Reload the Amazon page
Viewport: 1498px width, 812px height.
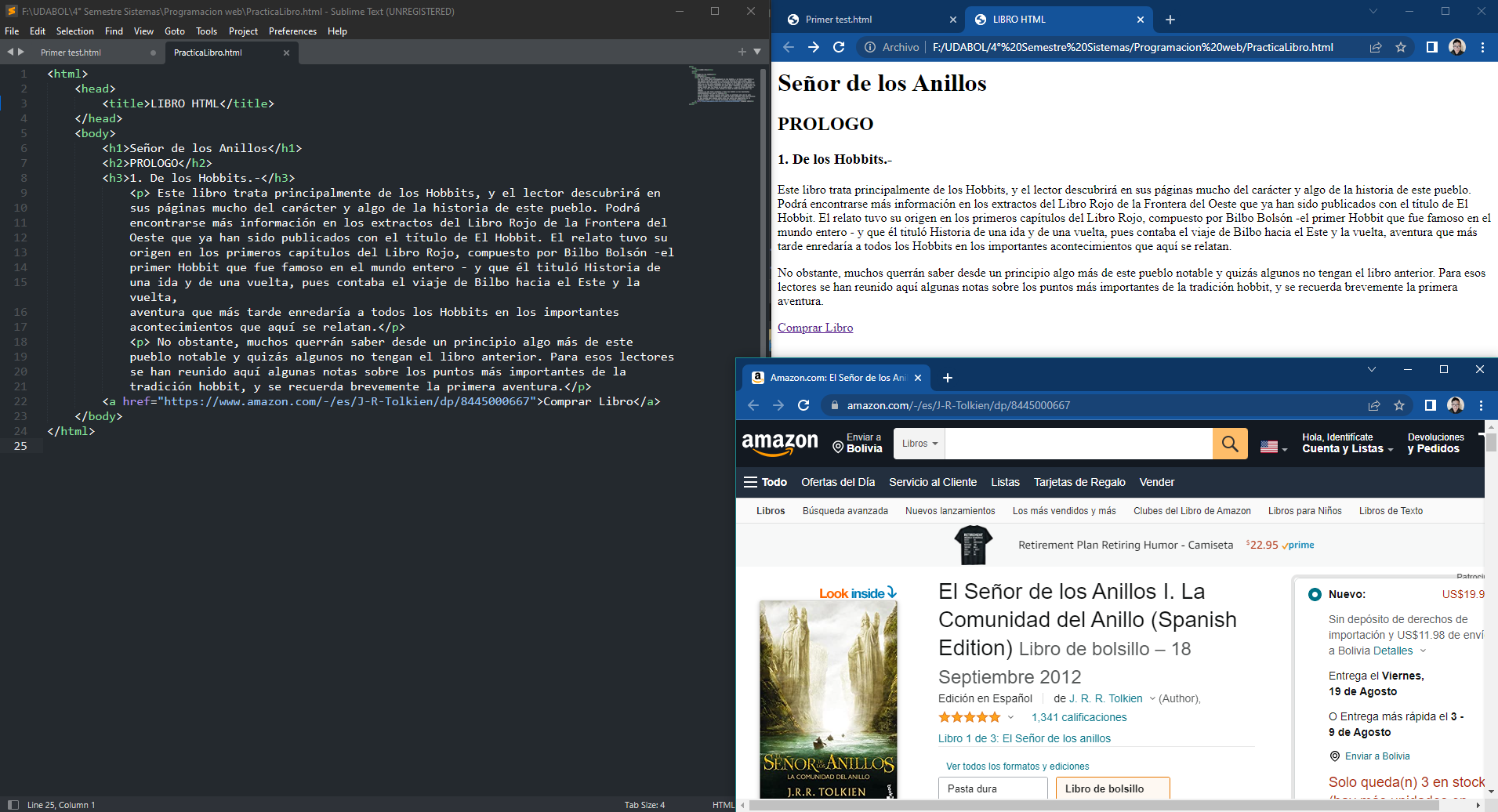point(803,405)
